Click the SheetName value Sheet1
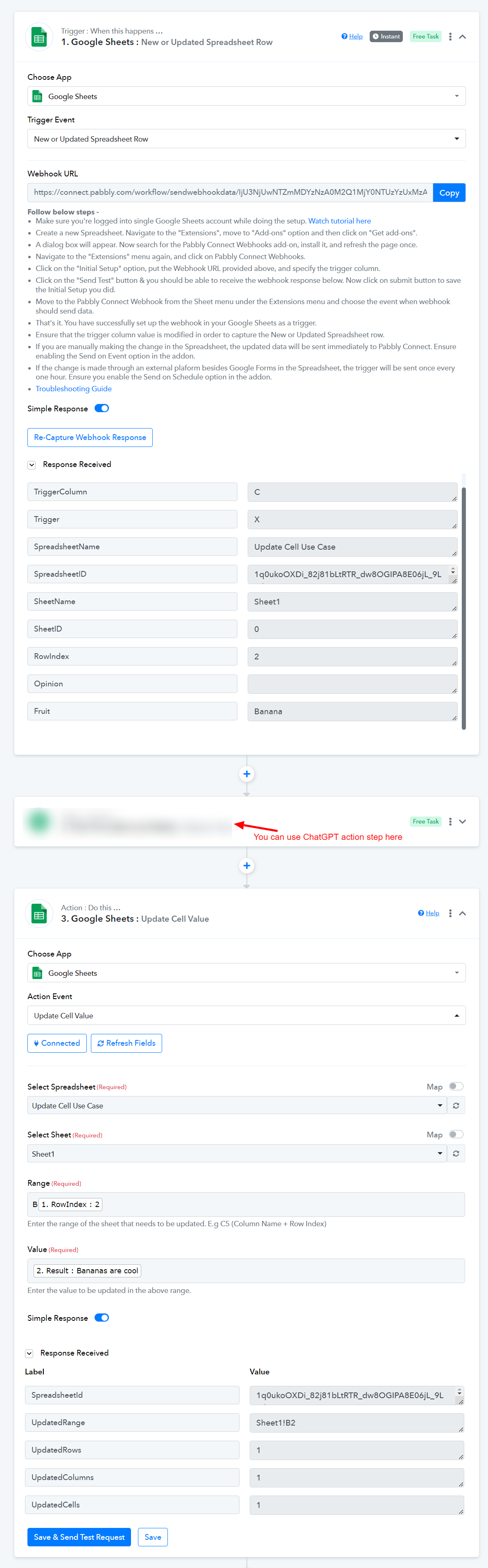Viewport: 488px width, 1568px height. coord(352,601)
